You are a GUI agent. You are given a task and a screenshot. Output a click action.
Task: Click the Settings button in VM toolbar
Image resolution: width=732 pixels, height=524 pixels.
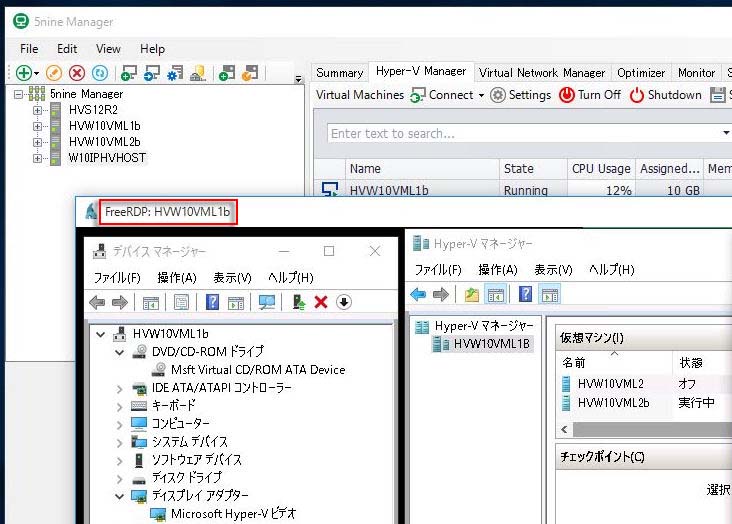point(521,95)
